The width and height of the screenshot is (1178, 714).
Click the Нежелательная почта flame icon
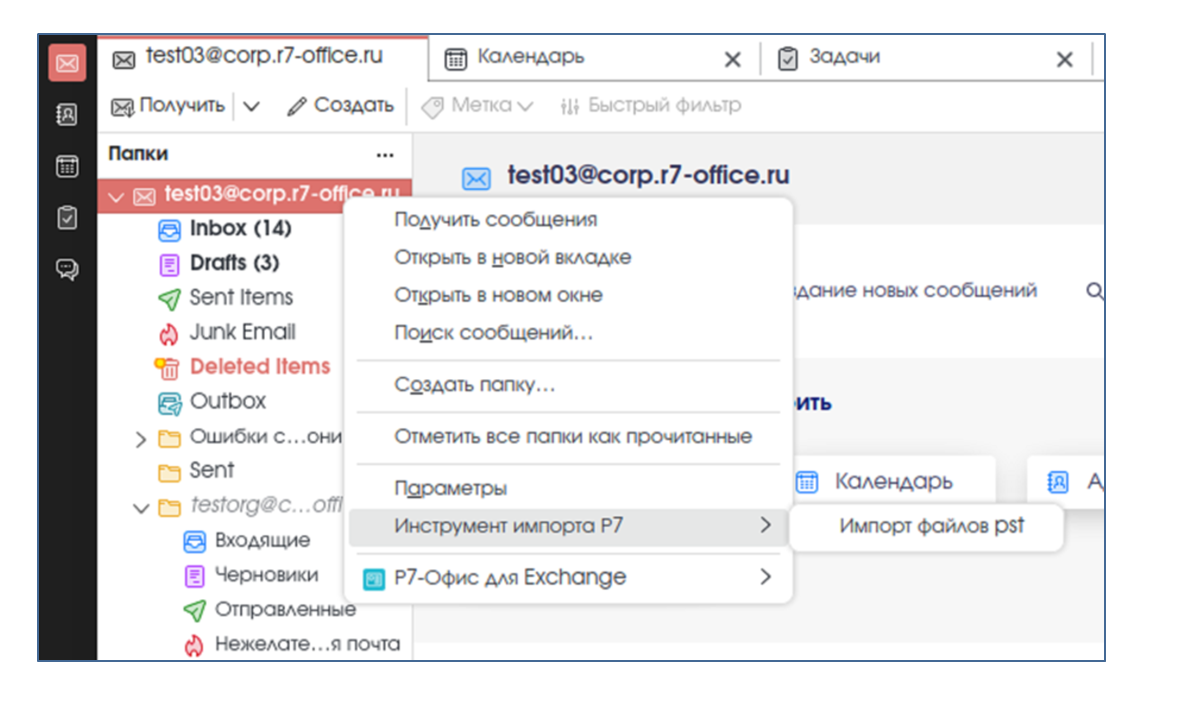194,645
